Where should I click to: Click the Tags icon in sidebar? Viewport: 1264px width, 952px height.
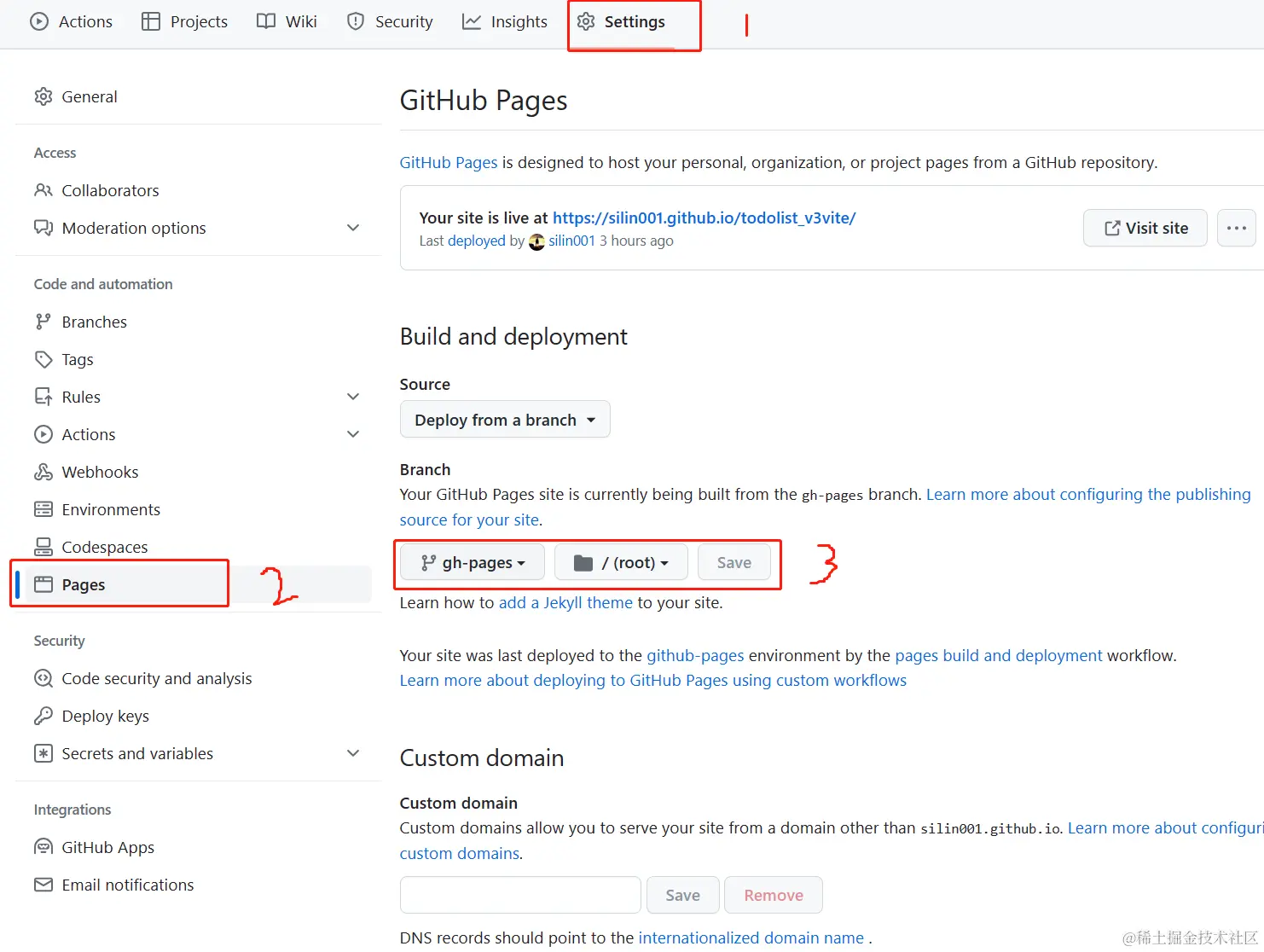43,359
